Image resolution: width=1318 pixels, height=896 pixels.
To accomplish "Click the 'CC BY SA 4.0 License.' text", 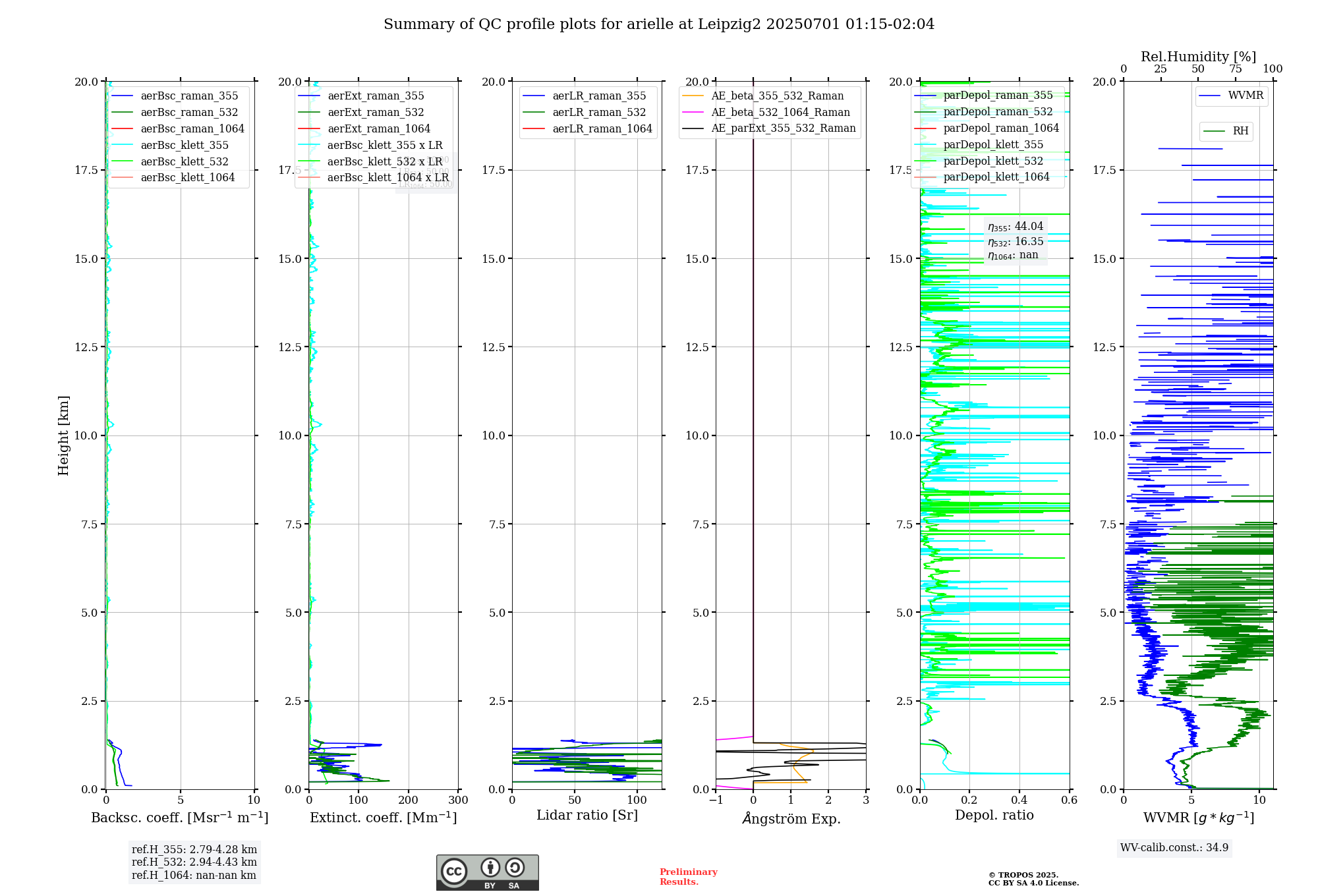I will click(1033, 883).
